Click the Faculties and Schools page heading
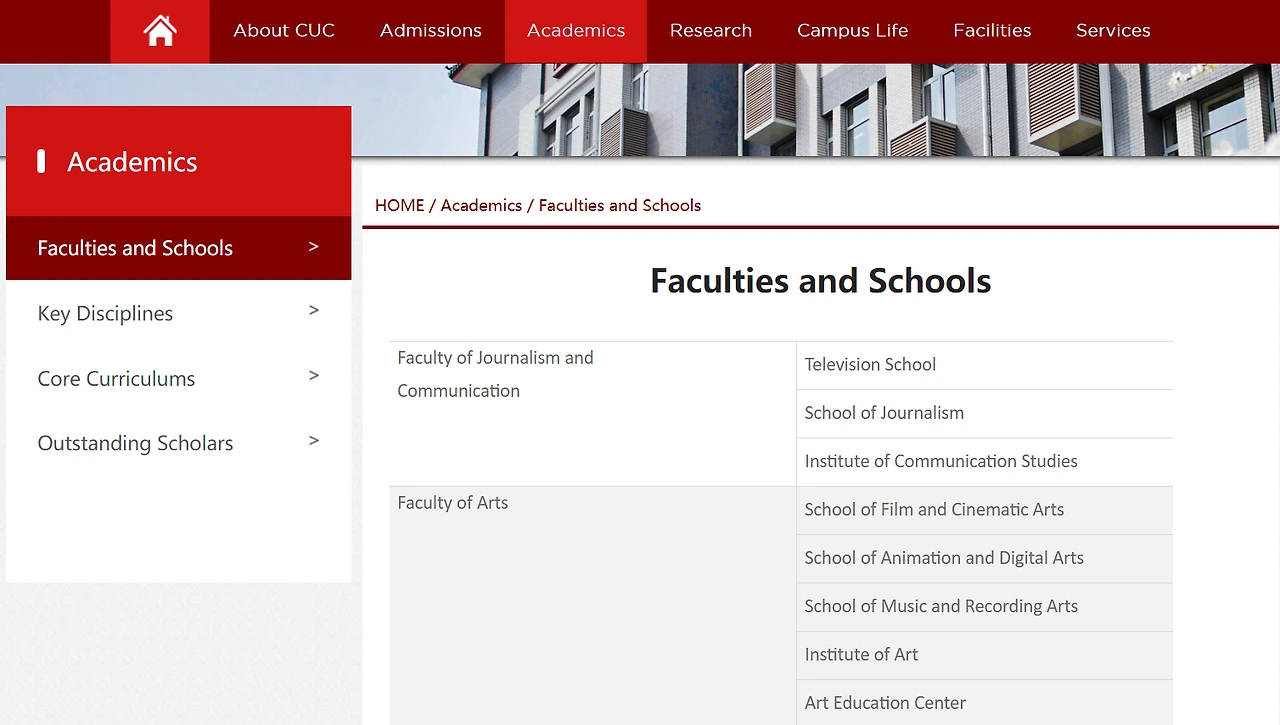The image size is (1280, 725). pyautogui.click(x=820, y=281)
